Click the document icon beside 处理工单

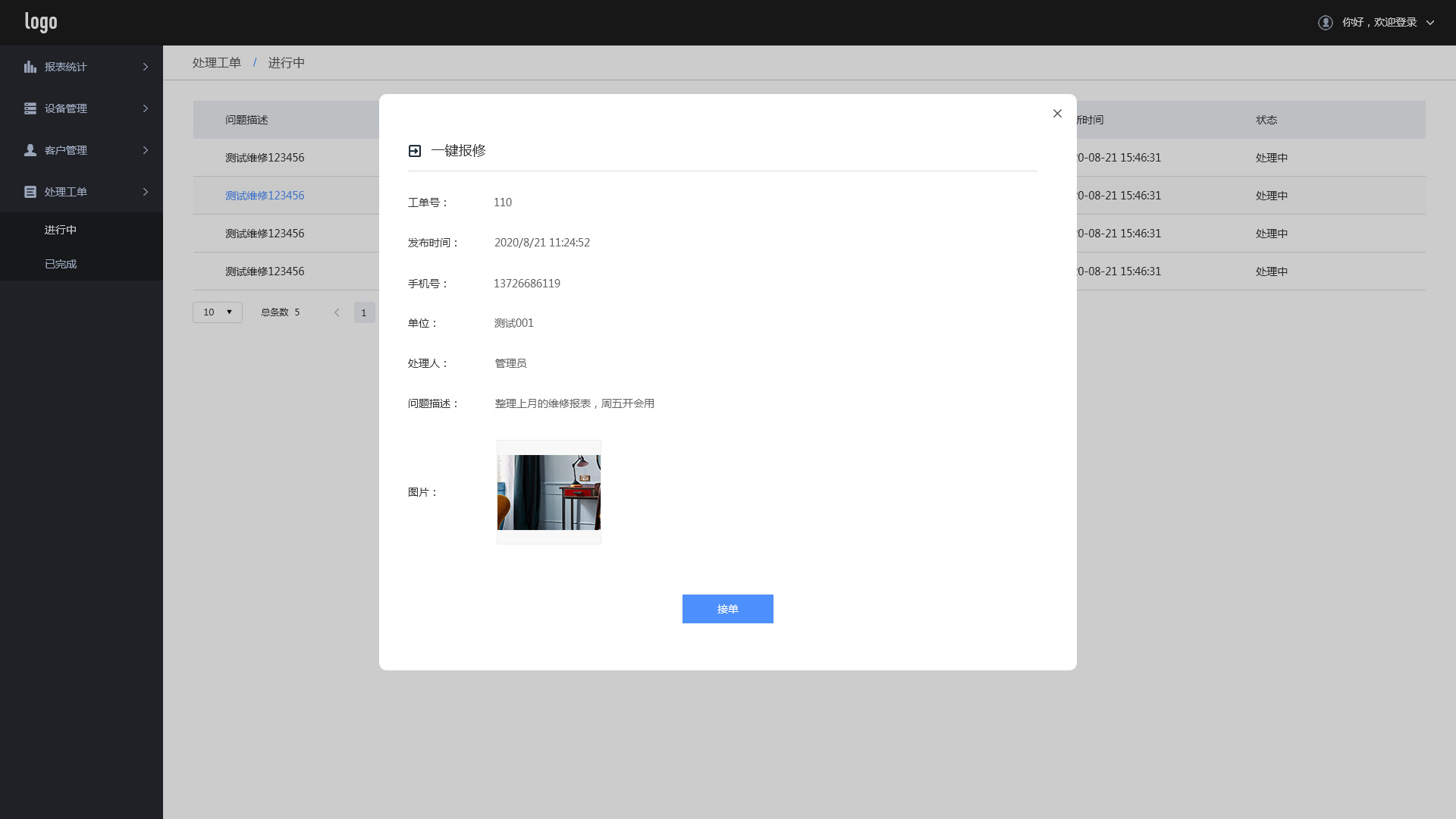30,192
